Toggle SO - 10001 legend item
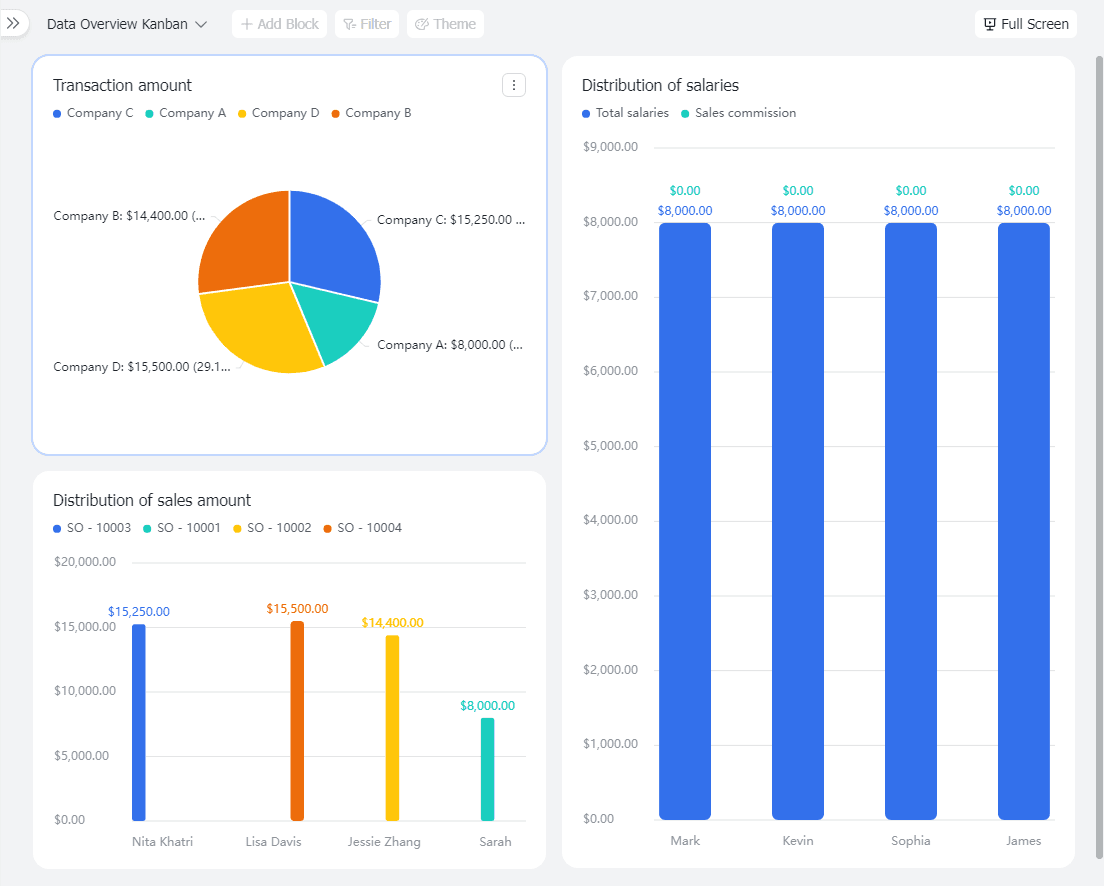 pyautogui.click(x=182, y=528)
